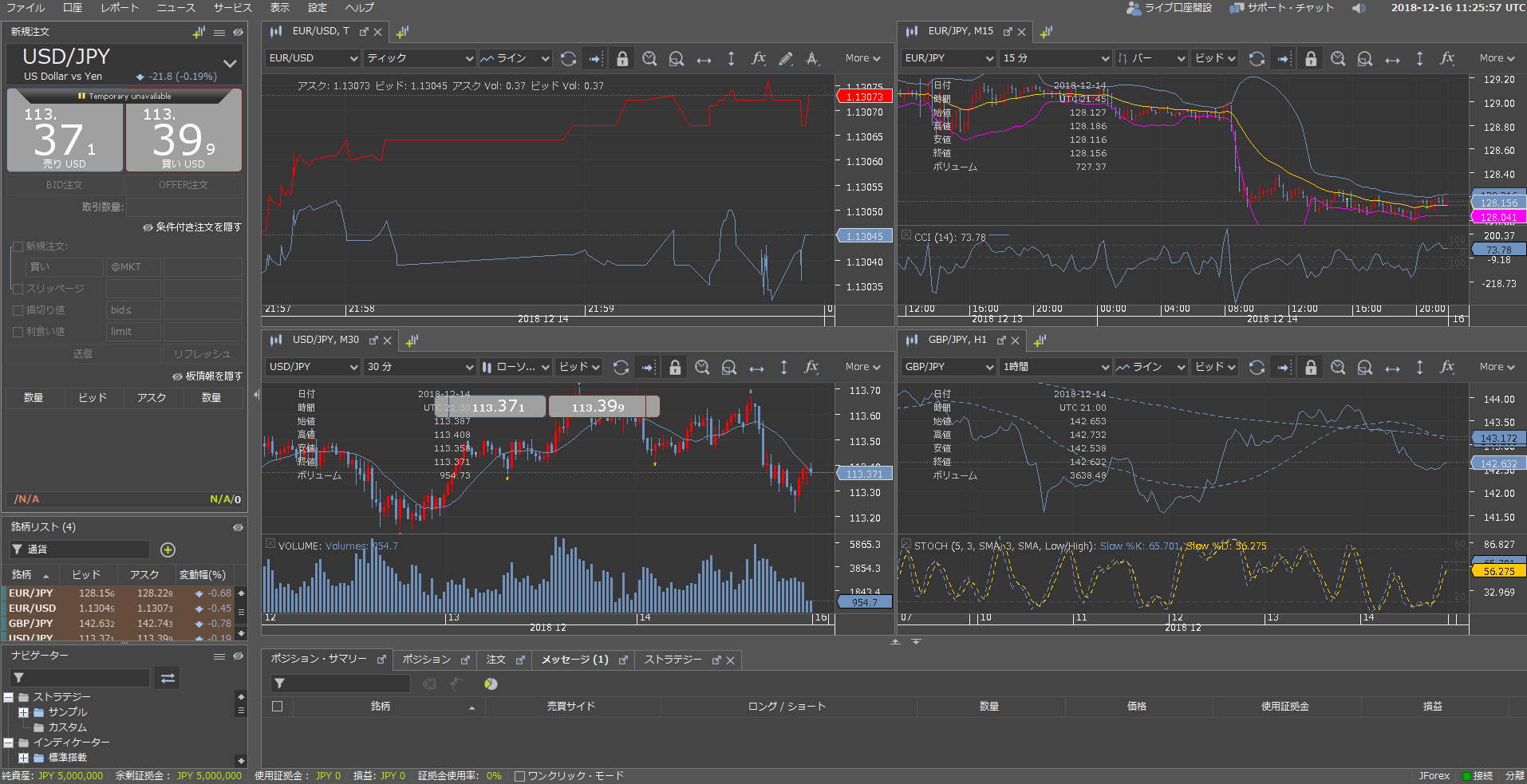Click refresh icon in EUR/JPY chart toolbar
The height and width of the screenshot is (784, 1527).
tap(1257, 58)
